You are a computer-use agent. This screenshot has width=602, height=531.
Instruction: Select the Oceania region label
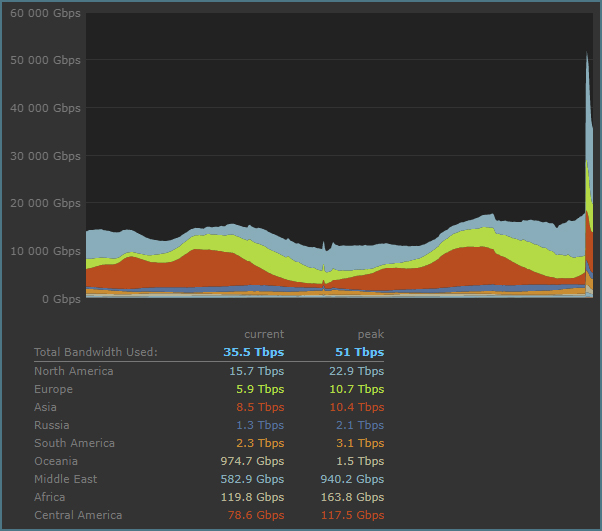click(56, 461)
